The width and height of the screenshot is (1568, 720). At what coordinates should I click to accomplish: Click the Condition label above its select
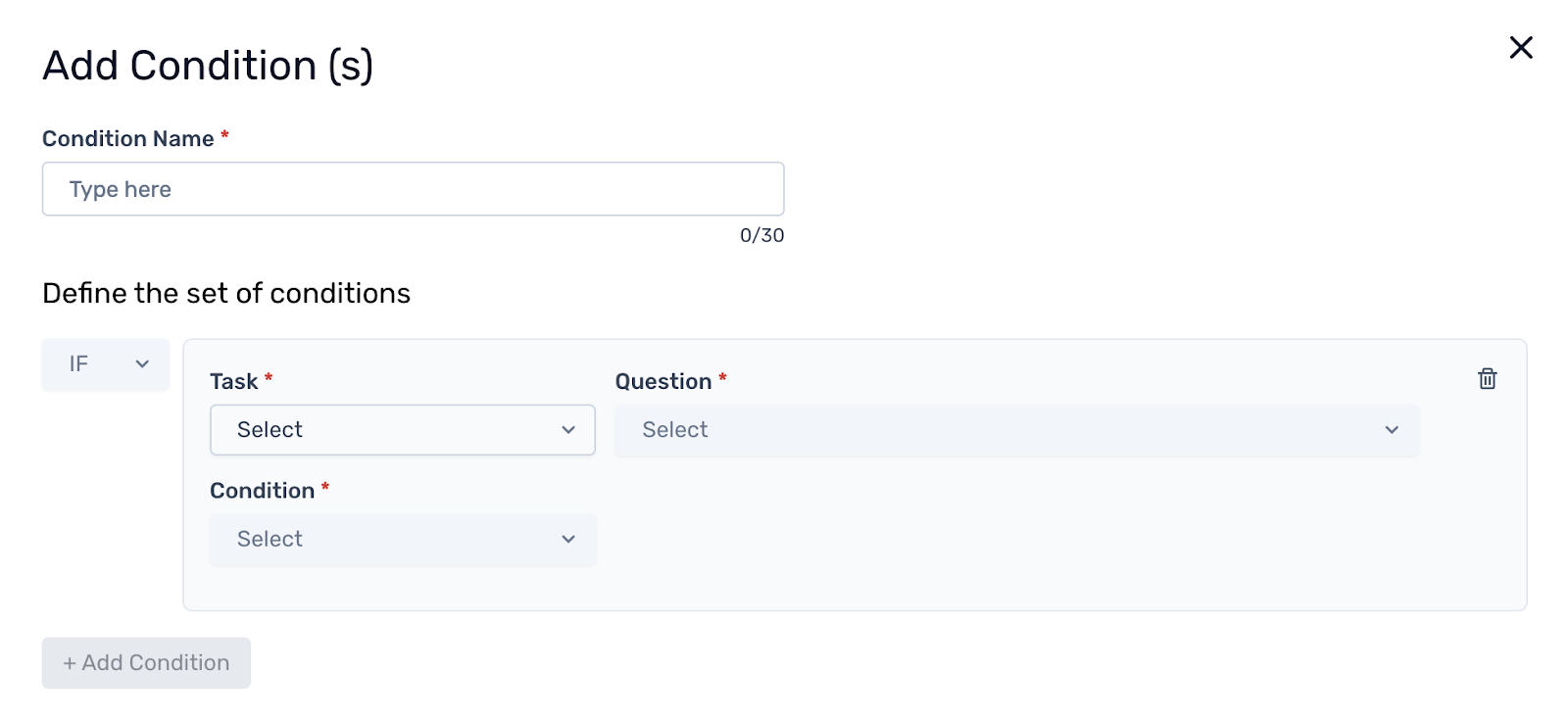click(262, 490)
